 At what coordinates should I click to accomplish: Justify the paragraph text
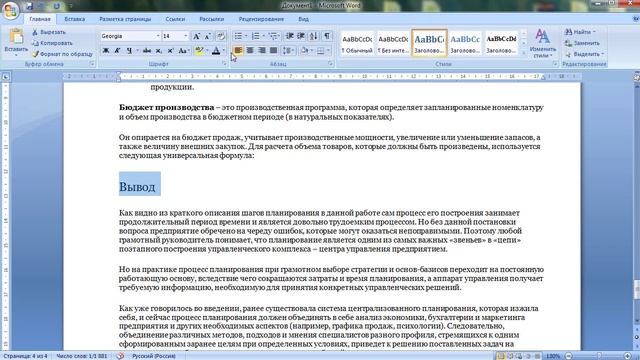273,51
